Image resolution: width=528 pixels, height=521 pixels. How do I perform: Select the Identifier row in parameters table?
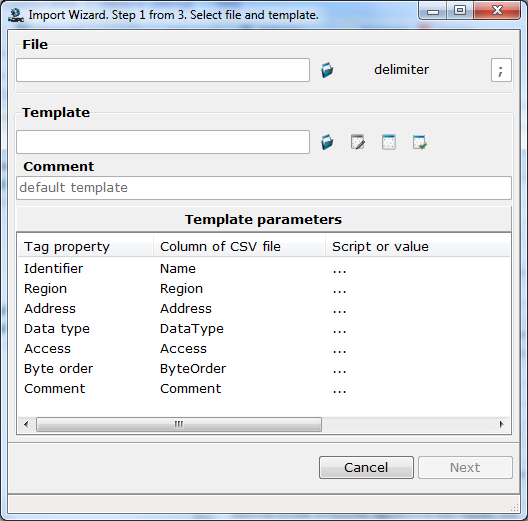[264, 269]
